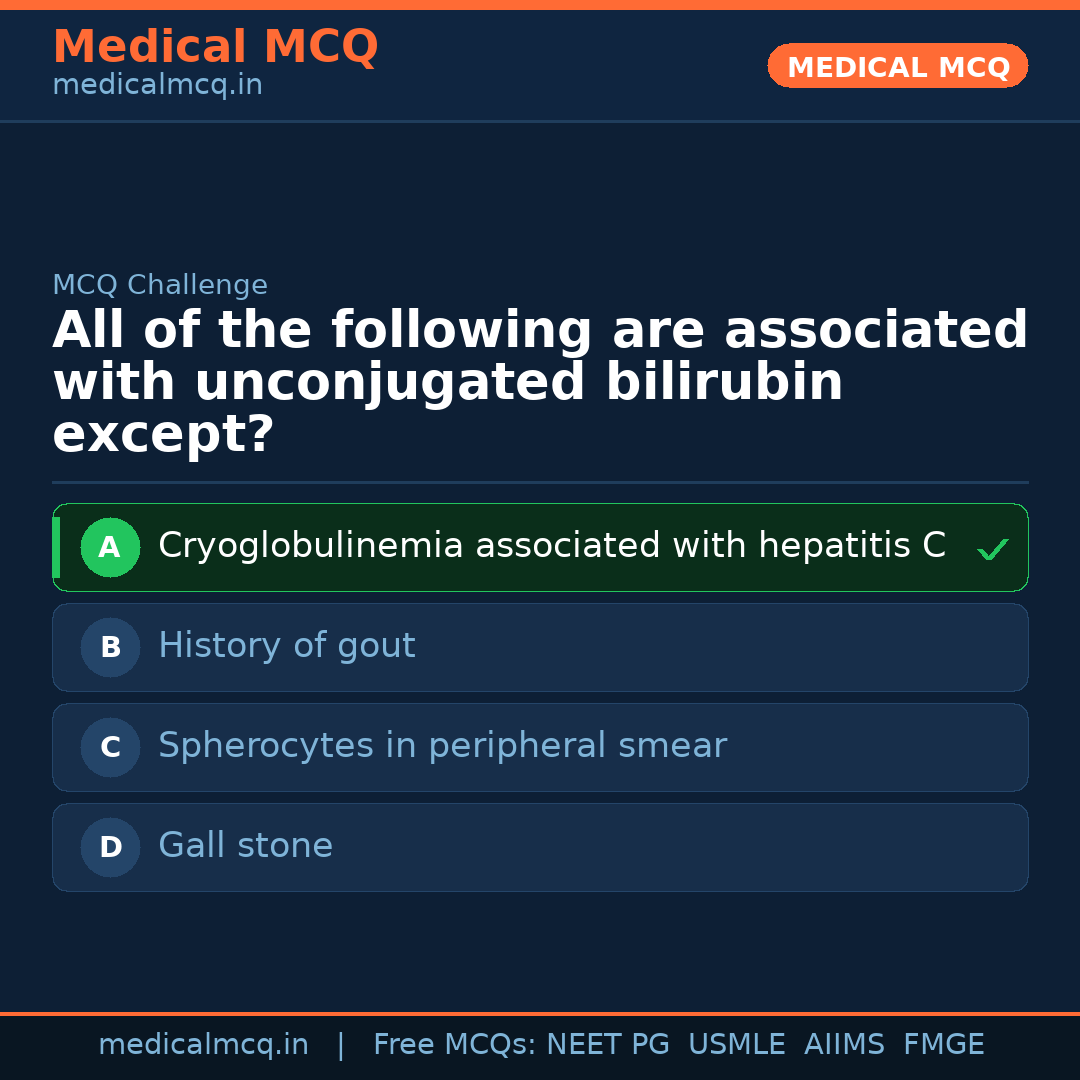Open medicalmcq.in link under header title
This screenshot has height=1080, width=1080.
pyautogui.click(x=157, y=85)
